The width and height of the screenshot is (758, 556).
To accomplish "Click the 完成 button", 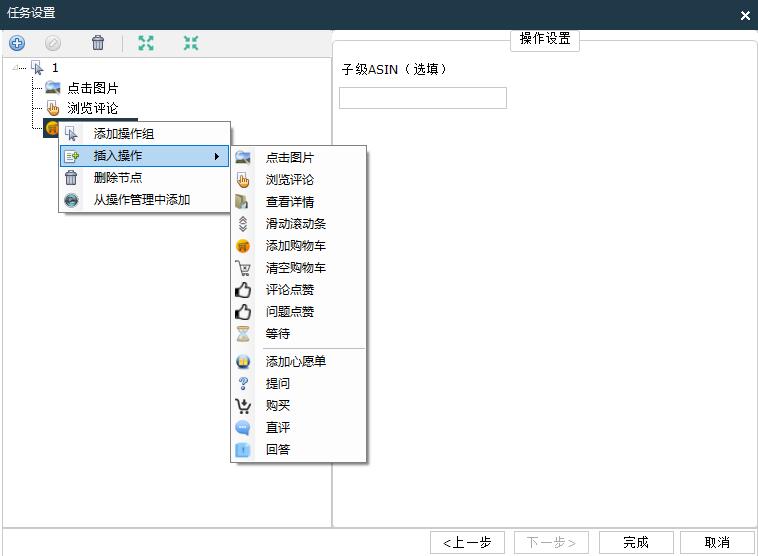I will tap(636, 542).
